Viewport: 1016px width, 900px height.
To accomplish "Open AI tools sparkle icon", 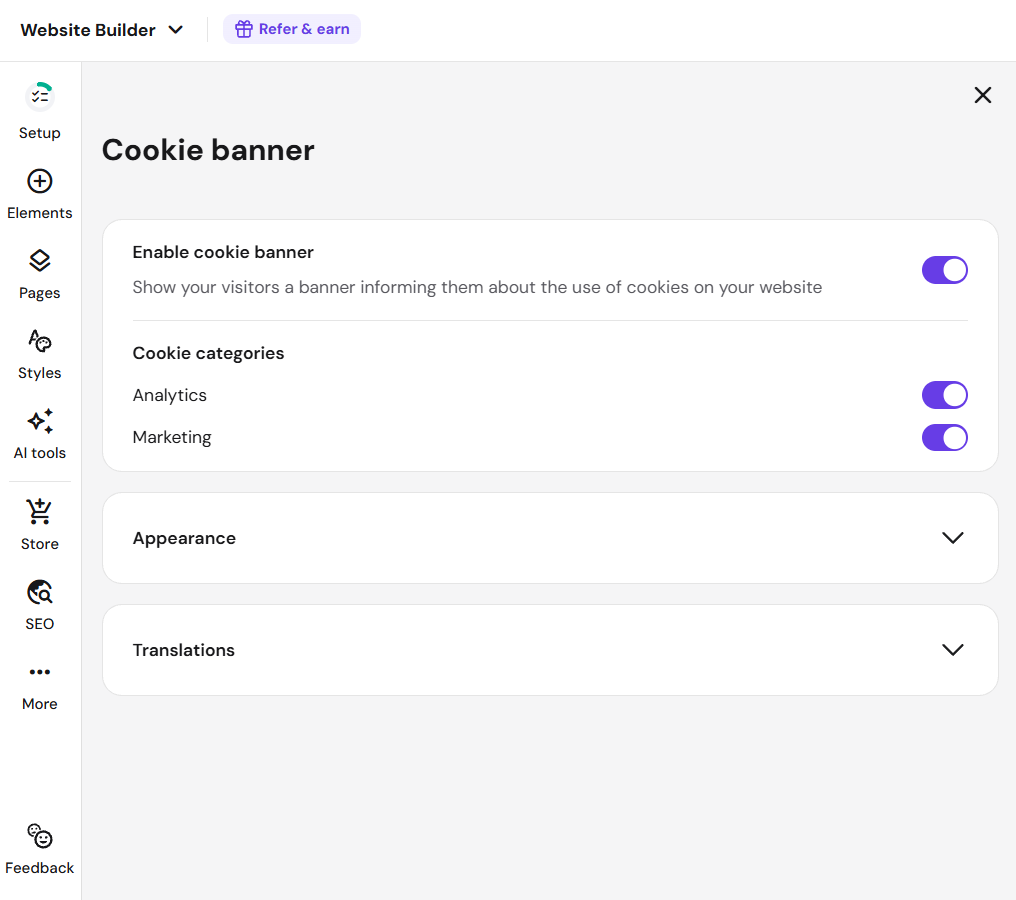I will pyautogui.click(x=40, y=421).
